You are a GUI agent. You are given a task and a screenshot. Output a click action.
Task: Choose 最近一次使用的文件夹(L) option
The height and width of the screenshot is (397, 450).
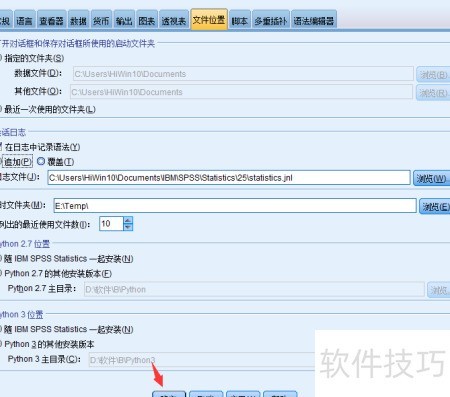(x=48, y=109)
